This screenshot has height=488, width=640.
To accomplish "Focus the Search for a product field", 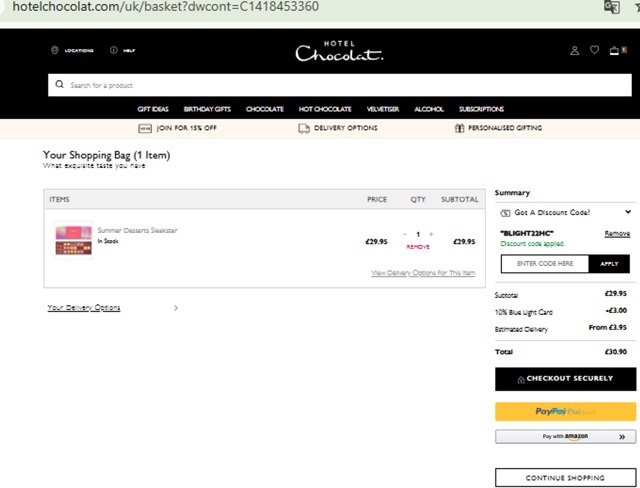I will (340, 85).
